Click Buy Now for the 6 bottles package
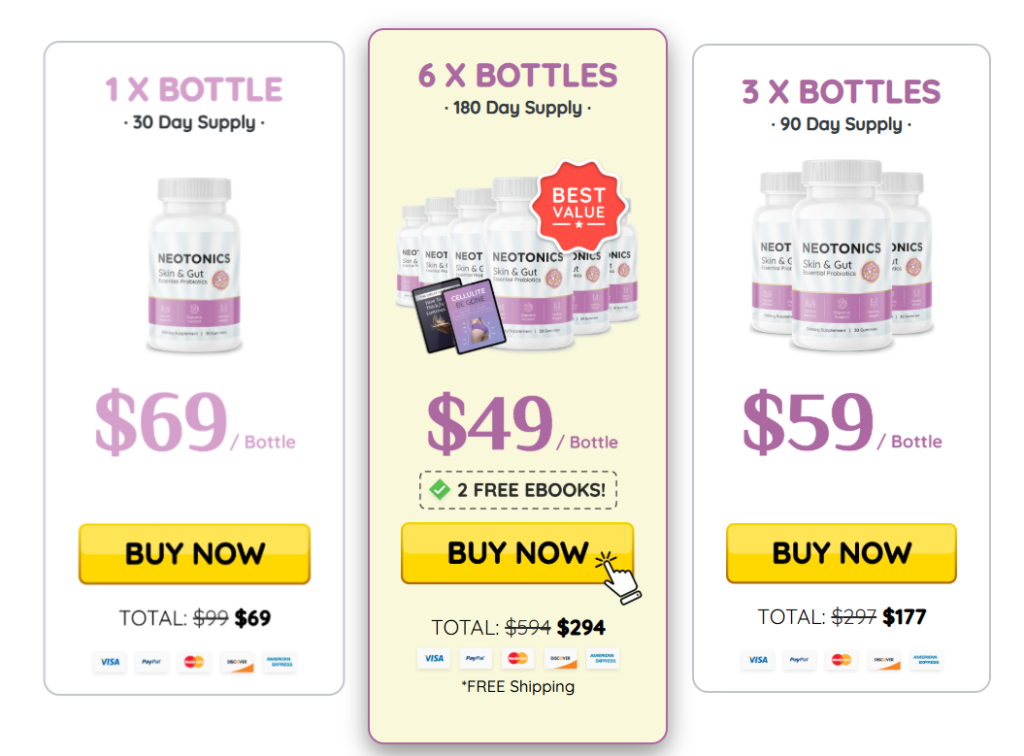Image resolution: width=1024 pixels, height=756 pixels. [x=517, y=553]
